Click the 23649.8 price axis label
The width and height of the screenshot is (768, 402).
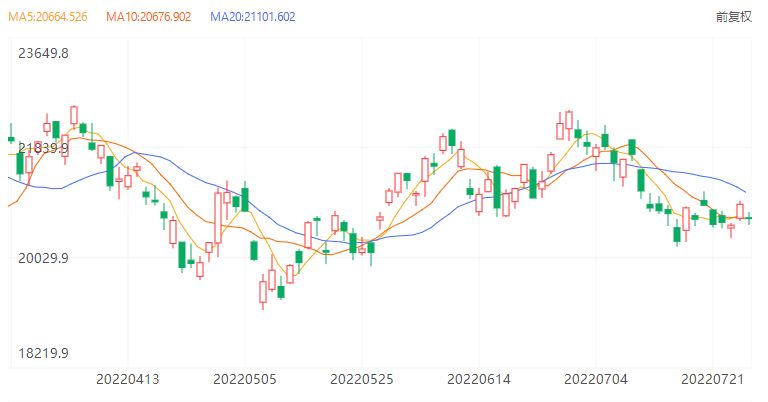click(44, 53)
